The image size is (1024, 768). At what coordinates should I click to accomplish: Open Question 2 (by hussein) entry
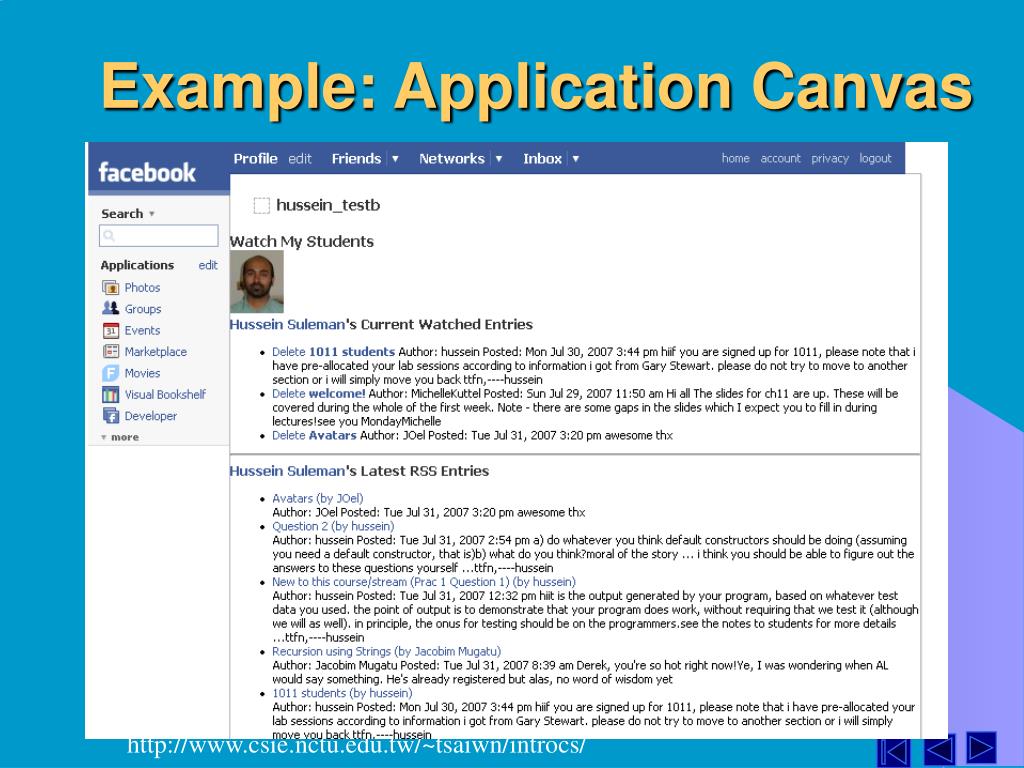tap(333, 526)
